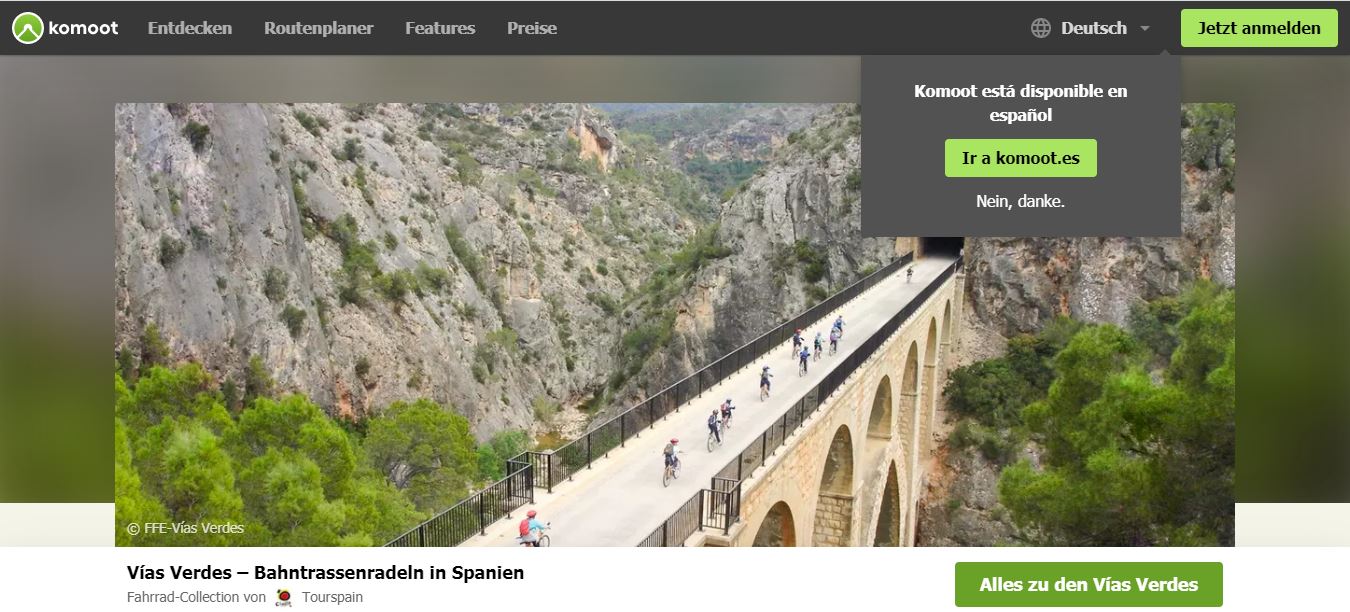Image resolution: width=1350 pixels, height=612 pixels.
Task: Click the Komoot está disponible en español heading
Action: 1021,103
